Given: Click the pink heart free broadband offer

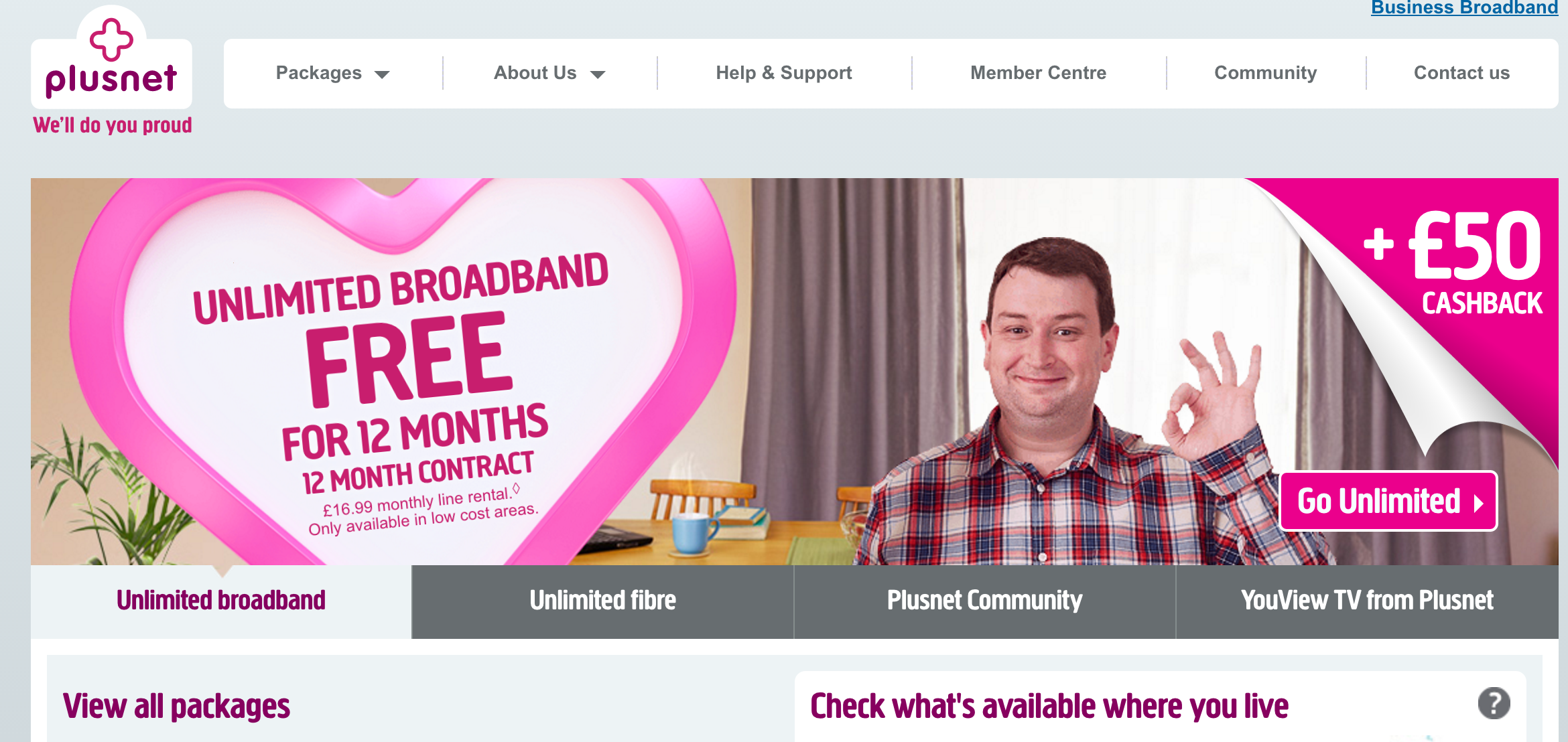Looking at the screenshot, I should tap(402, 375).
